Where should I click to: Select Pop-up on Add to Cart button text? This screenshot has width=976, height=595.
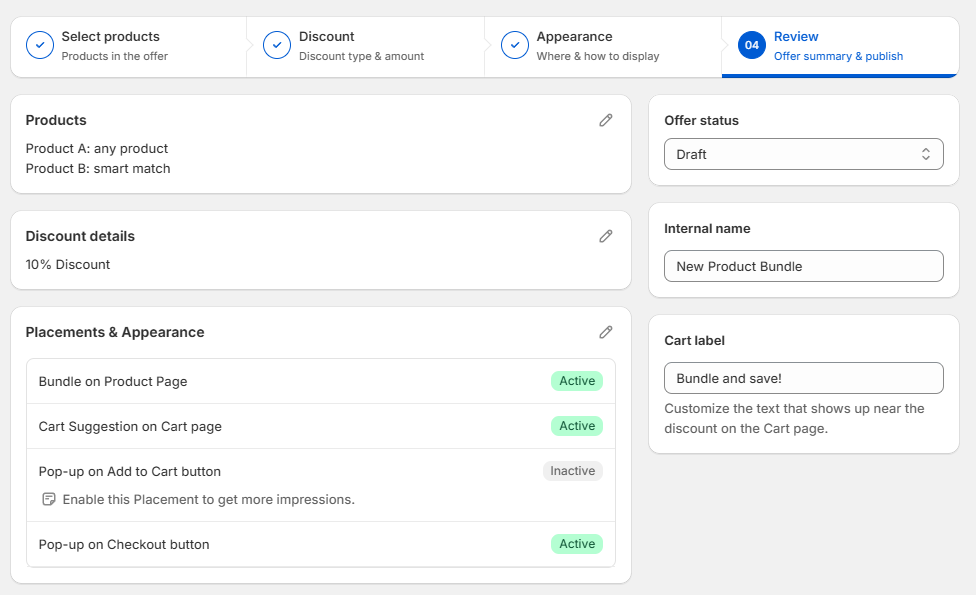(x=129, y=471)
